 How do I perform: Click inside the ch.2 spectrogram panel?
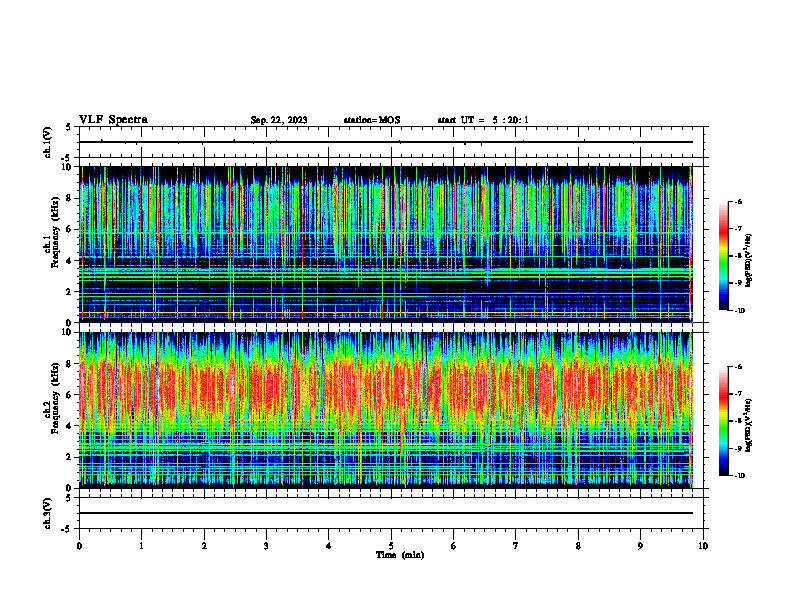[x=385, y=410]
